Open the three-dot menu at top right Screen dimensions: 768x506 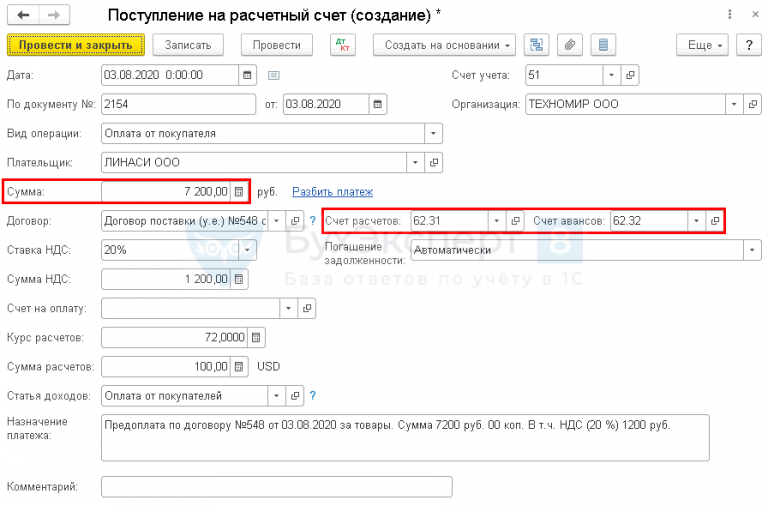click(x=729, y=15)
